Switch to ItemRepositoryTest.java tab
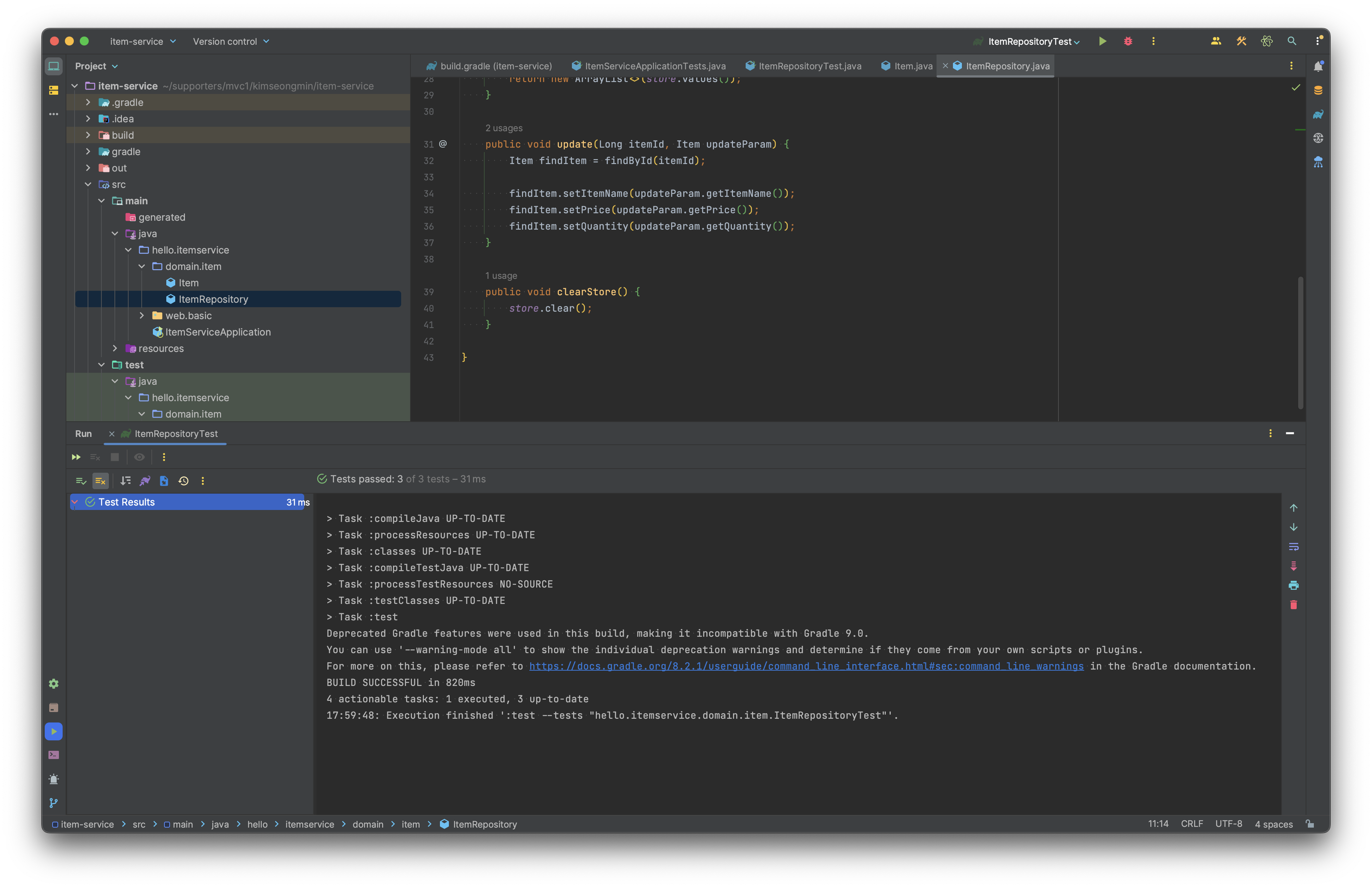This screenshot has width=1372, height=888. click(803, 66)
